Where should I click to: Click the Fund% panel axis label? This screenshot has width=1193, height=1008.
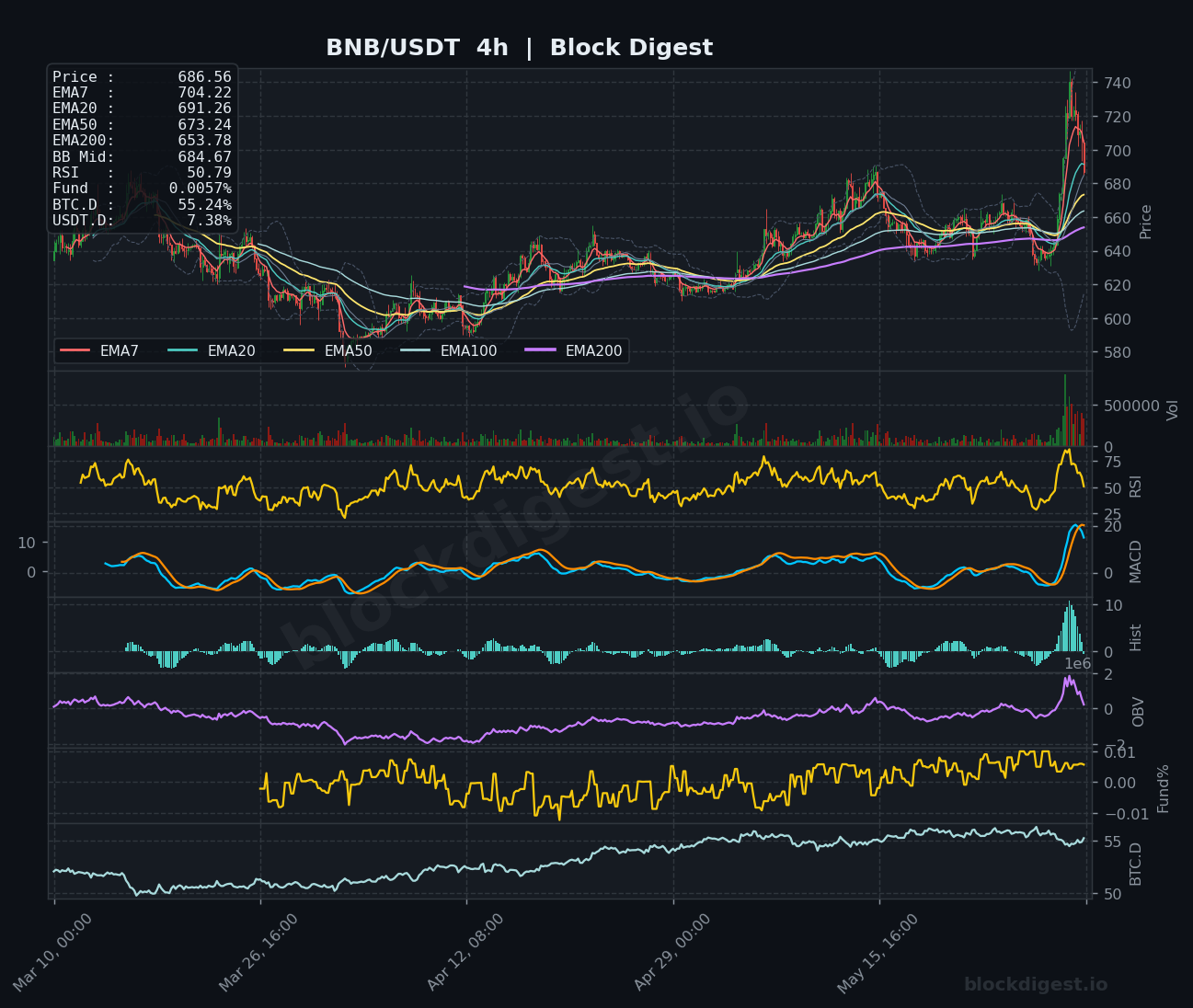pyautogui.click(x=1164, y=788)
